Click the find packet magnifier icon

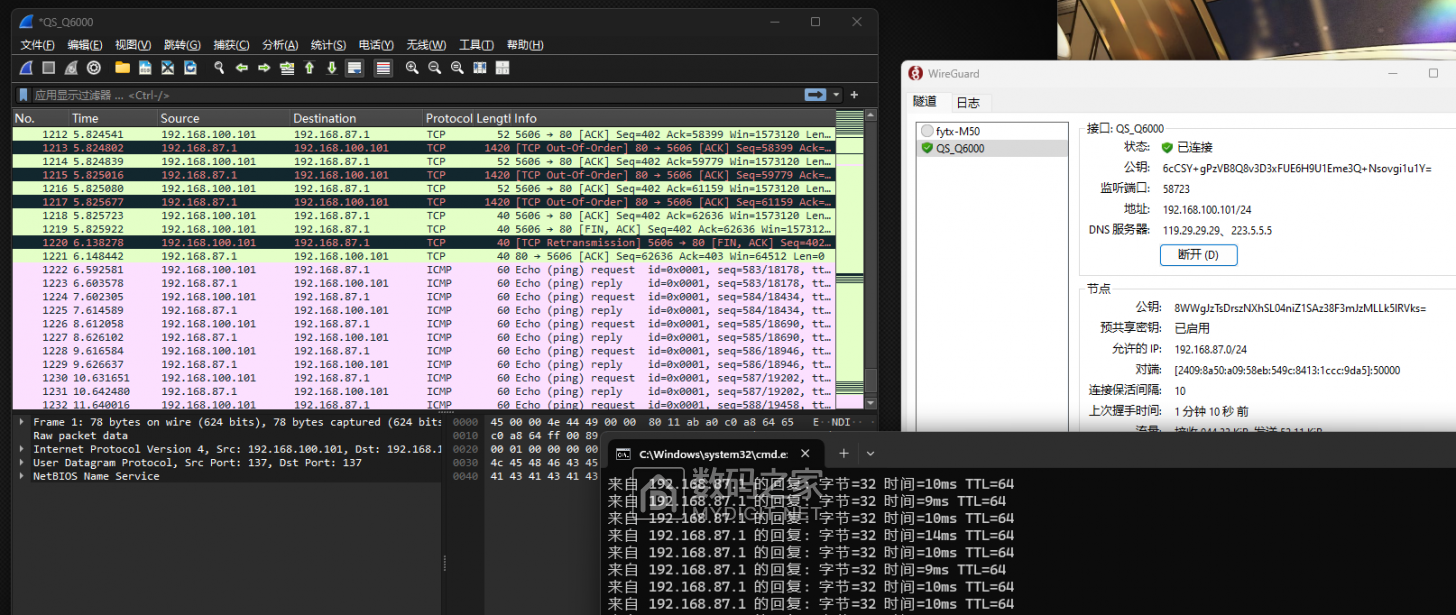[x=219, y=68]
